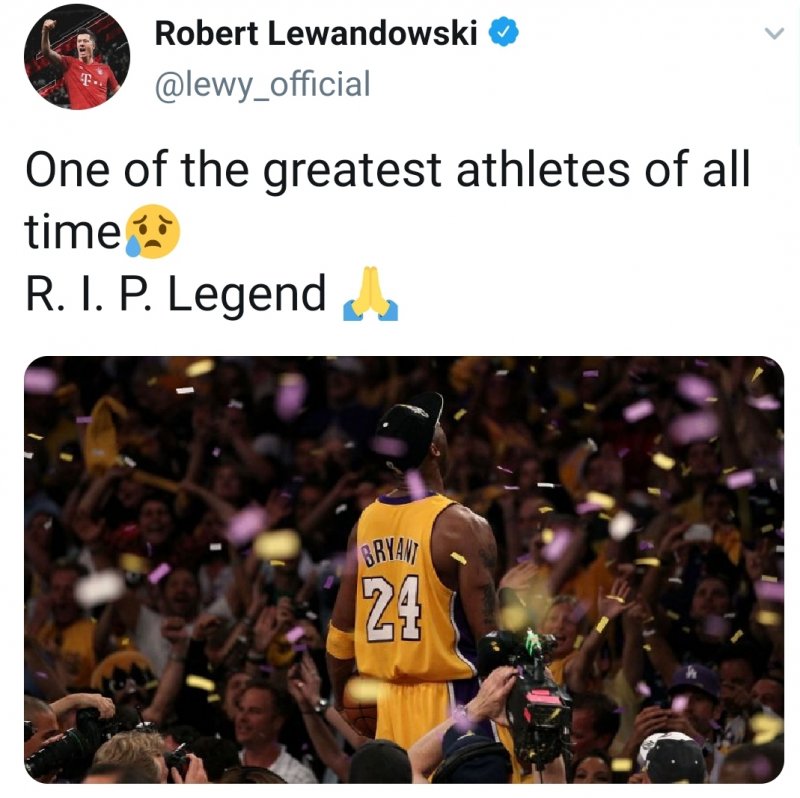Open the attached photo by clicking the confetti crowd
The height and width of the screenshot is (798, 800).
pyautogui.click(x=404, y=569)
